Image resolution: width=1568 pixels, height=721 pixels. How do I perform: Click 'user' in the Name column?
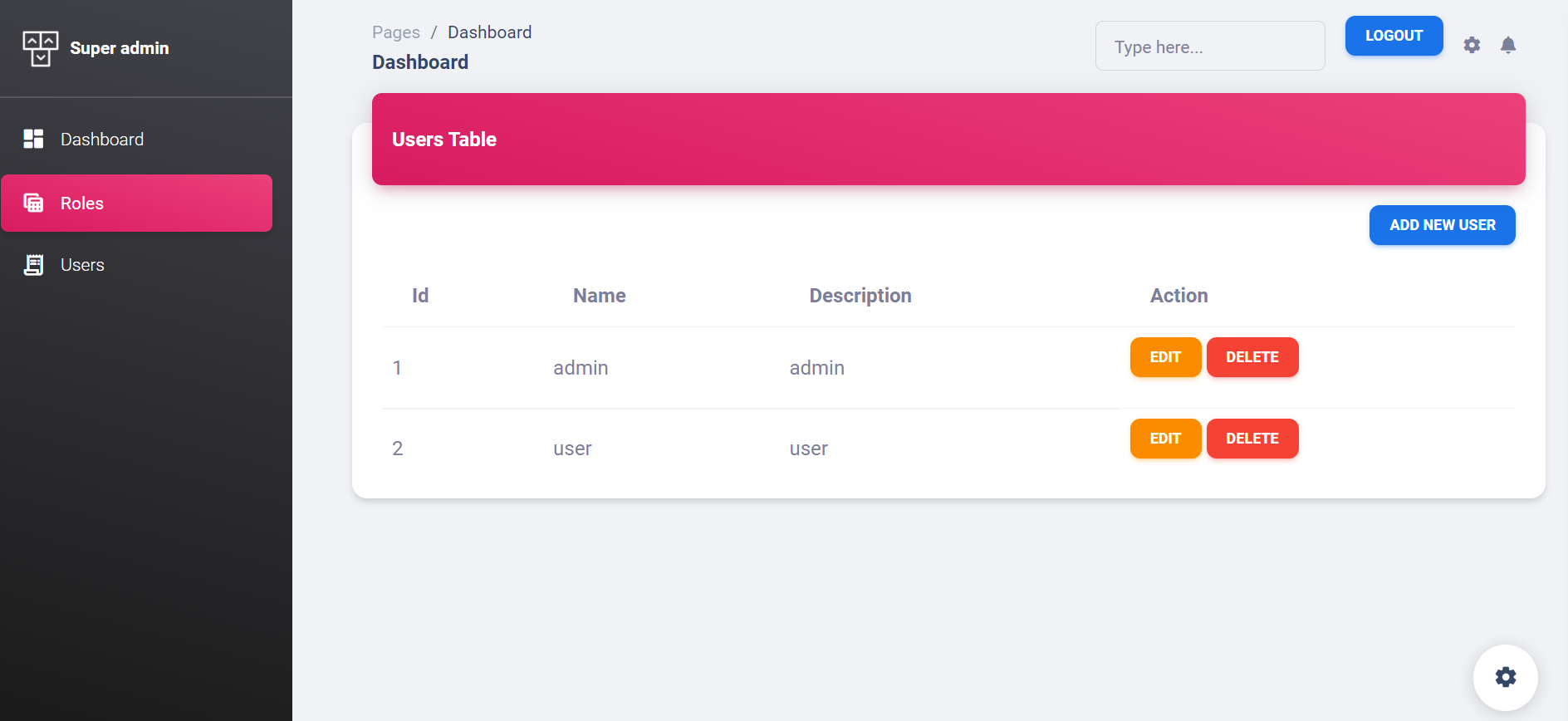click(572, 449)
